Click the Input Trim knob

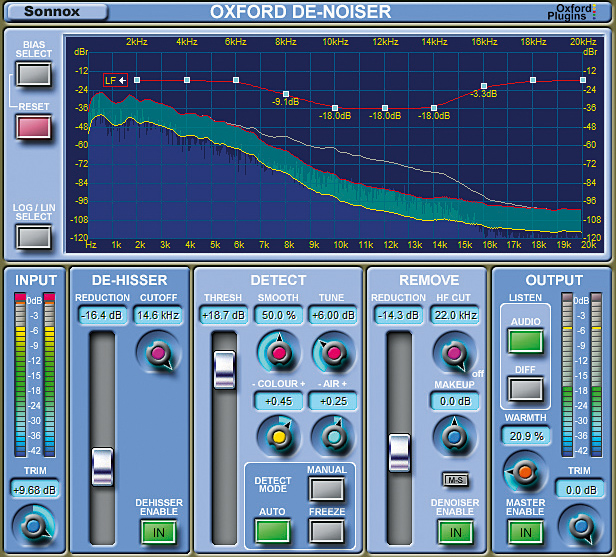(x=33, y=526)
